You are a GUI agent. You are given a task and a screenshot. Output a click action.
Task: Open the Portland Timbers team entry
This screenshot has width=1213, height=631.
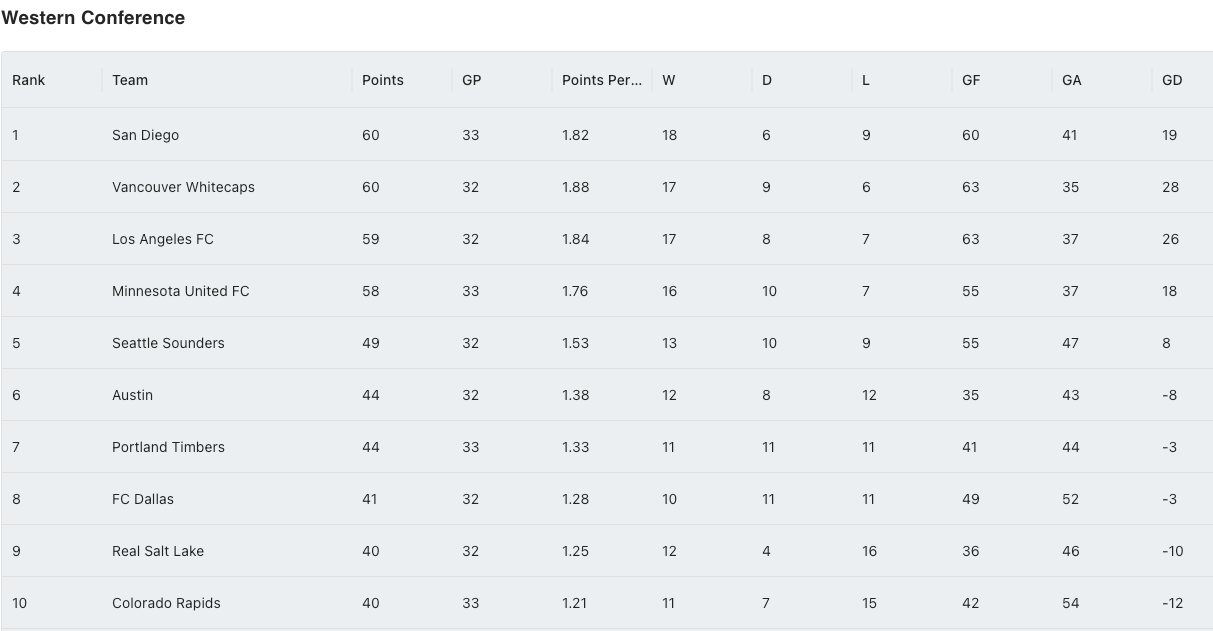[168, 447]
